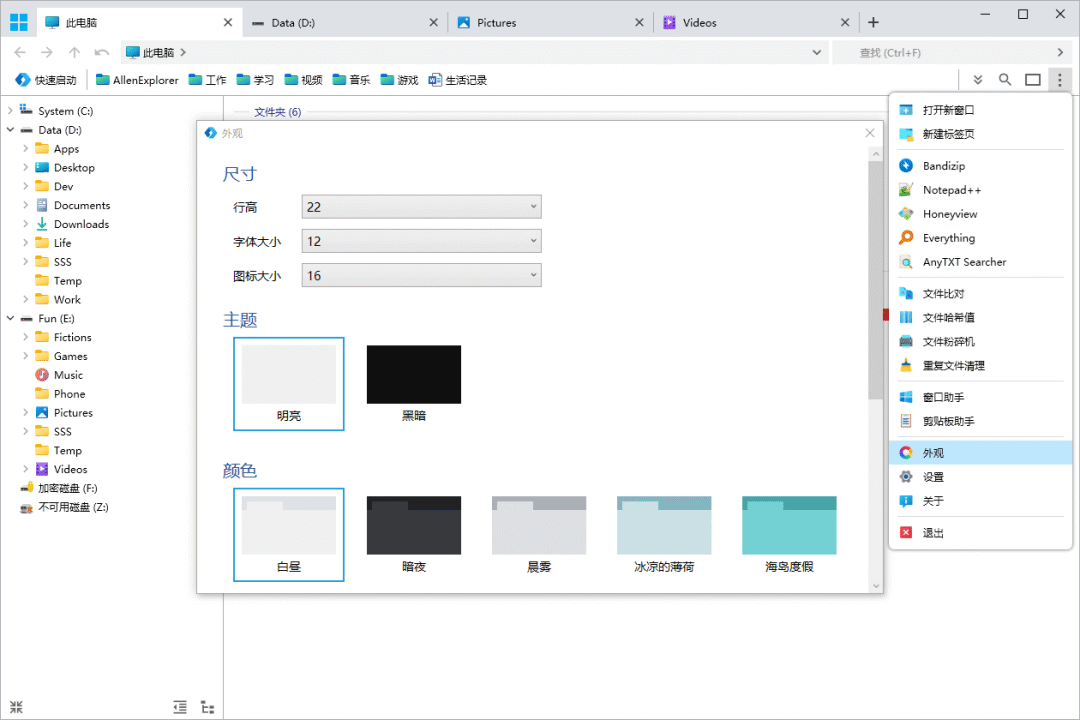
Task: Open the 字体大小 font size dropdown
Action: click(421, 241)
